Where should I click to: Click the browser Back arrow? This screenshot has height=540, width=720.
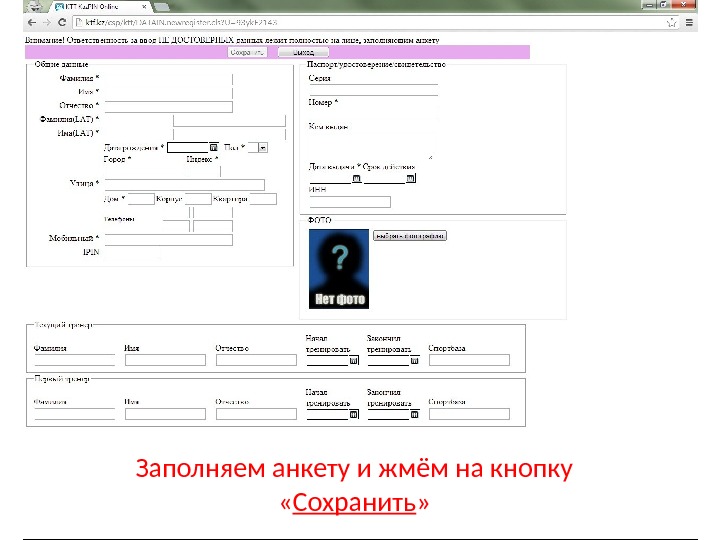pyautogui.click(x=32, y=22)
